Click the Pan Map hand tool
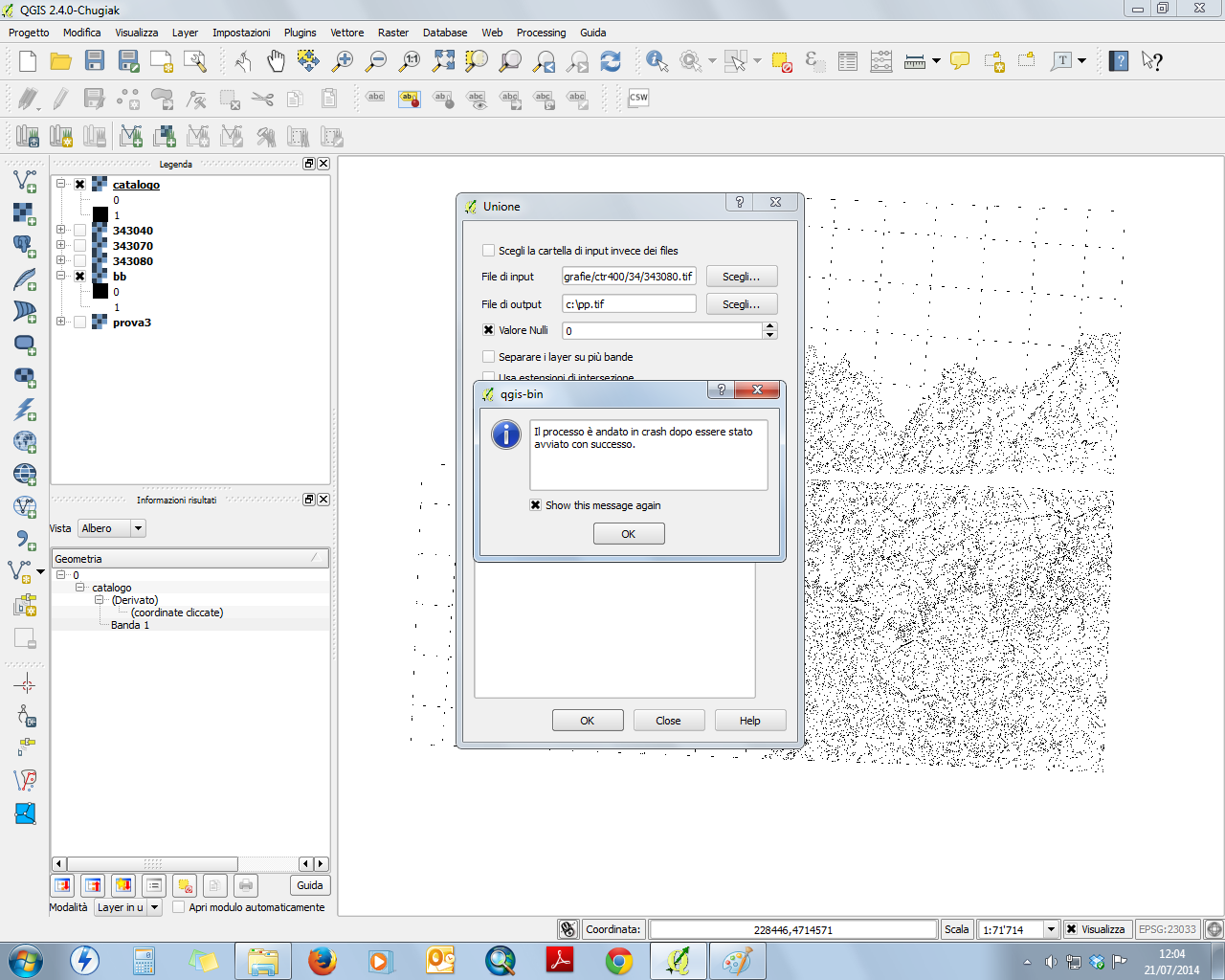This screenshot has height=980, width=1225. 276,62
